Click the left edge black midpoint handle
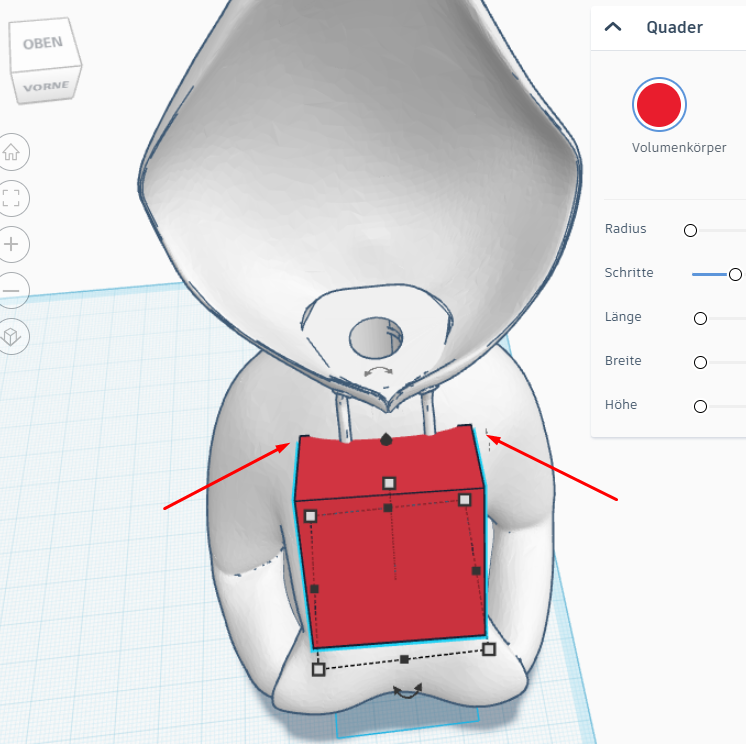Image resolution: width=746 pixels, height=744 pixels. (x=314, y=589)
